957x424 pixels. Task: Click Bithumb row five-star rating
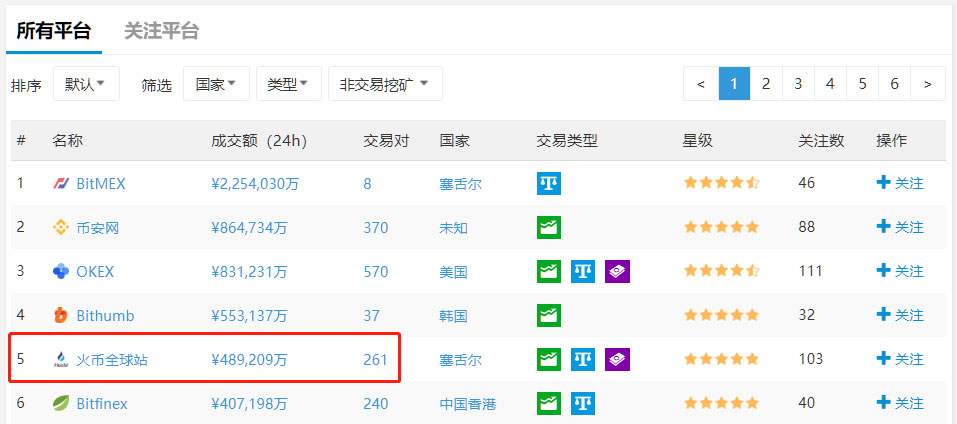click(721, 315)
